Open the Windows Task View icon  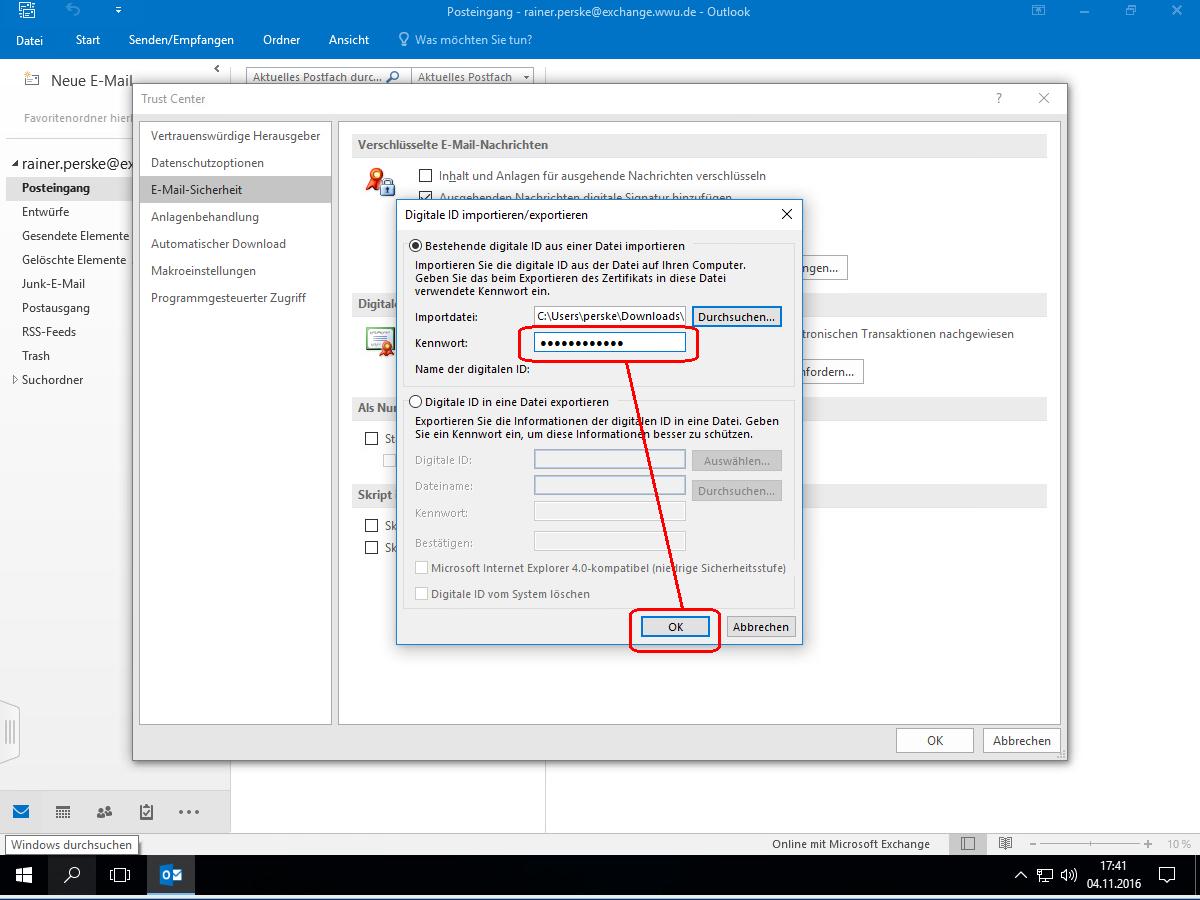pos(120,875)
